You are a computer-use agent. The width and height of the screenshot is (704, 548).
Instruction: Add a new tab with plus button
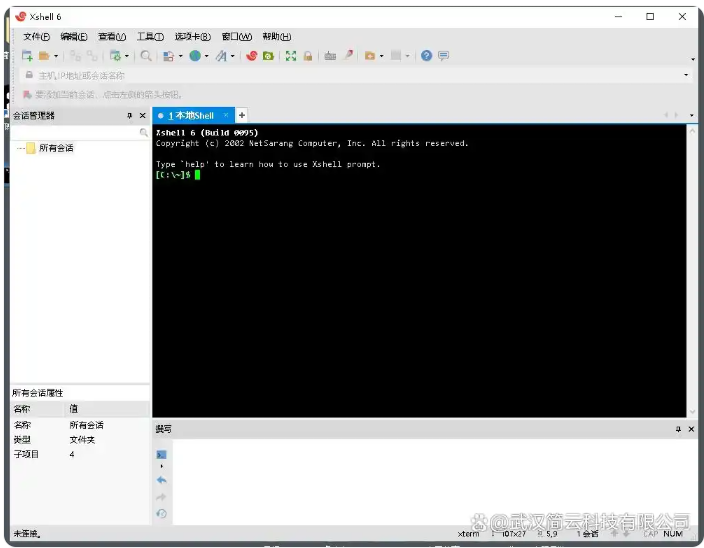coord(242,116)
